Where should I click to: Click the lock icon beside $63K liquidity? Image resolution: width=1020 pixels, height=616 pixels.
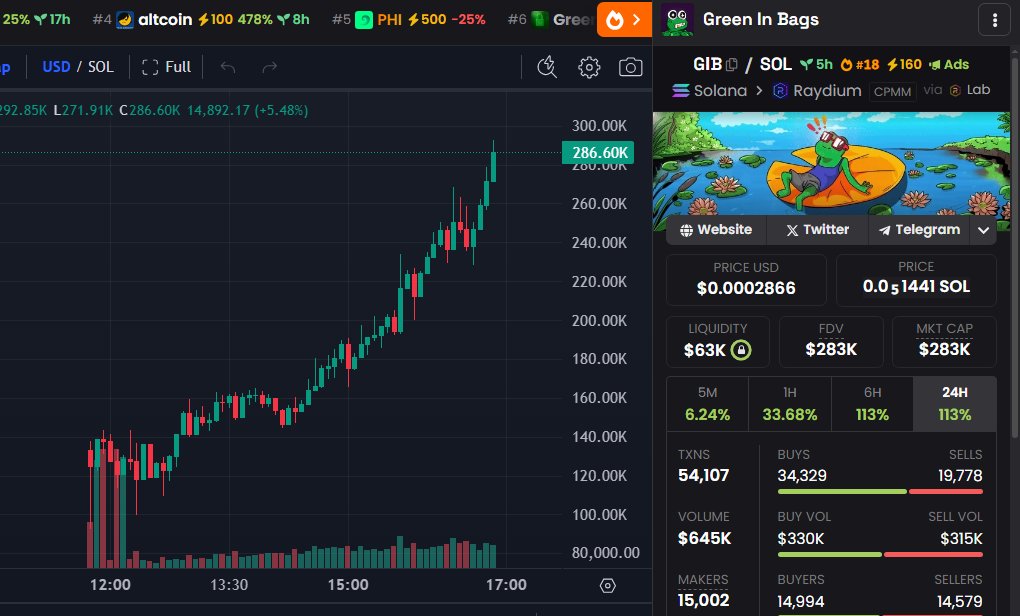tap(741, 350)
